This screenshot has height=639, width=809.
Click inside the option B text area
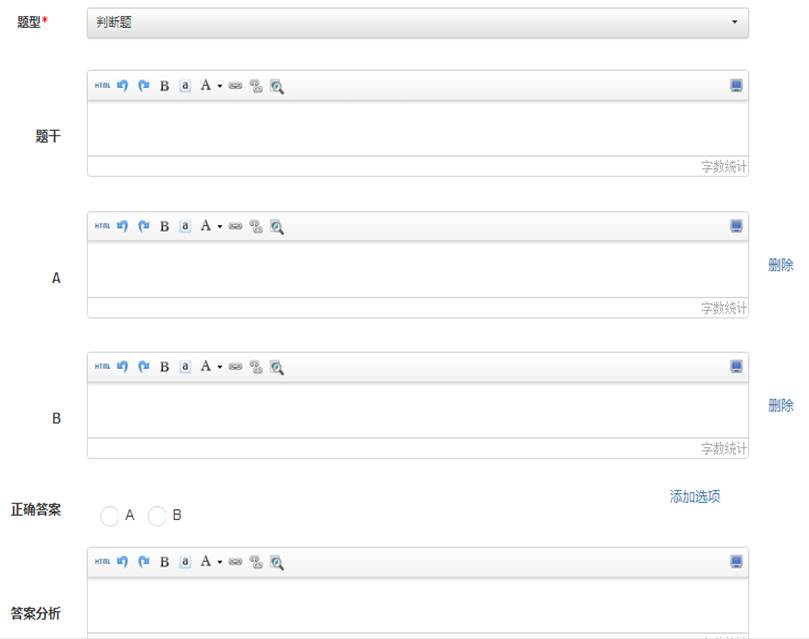point(417,410)
